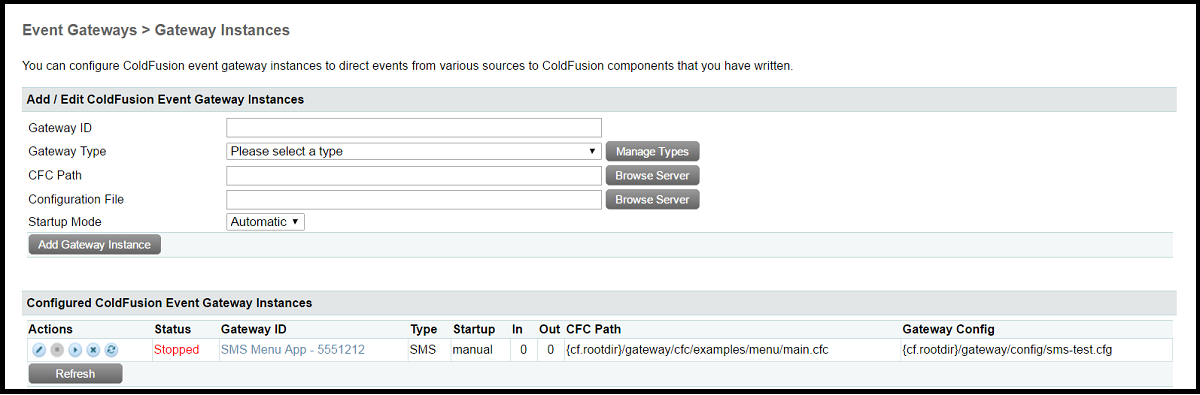Click the Status column header
1200x395 pixels.
[x=172, y=329]
